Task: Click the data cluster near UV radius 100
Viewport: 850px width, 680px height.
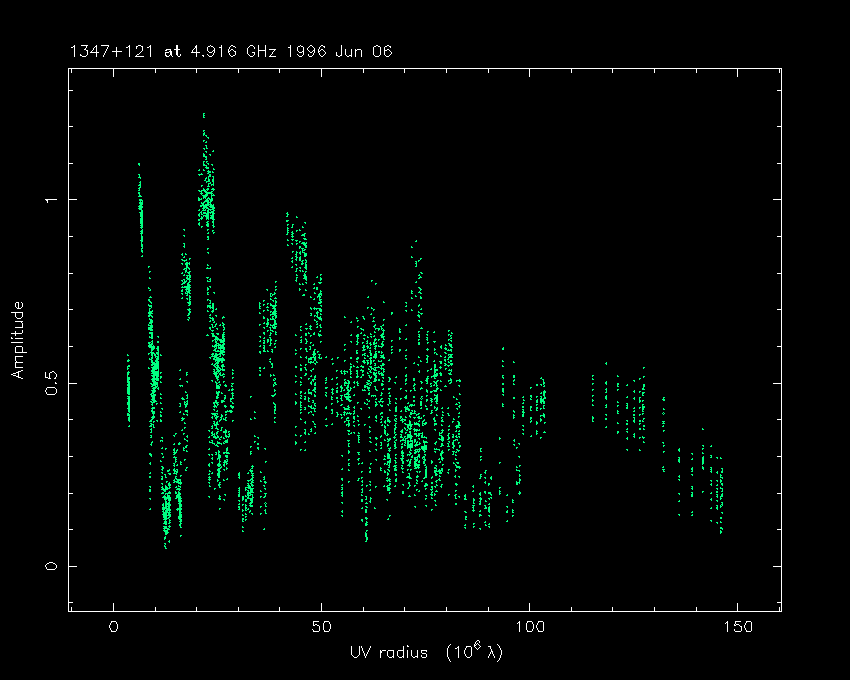Action: point(538,405)
